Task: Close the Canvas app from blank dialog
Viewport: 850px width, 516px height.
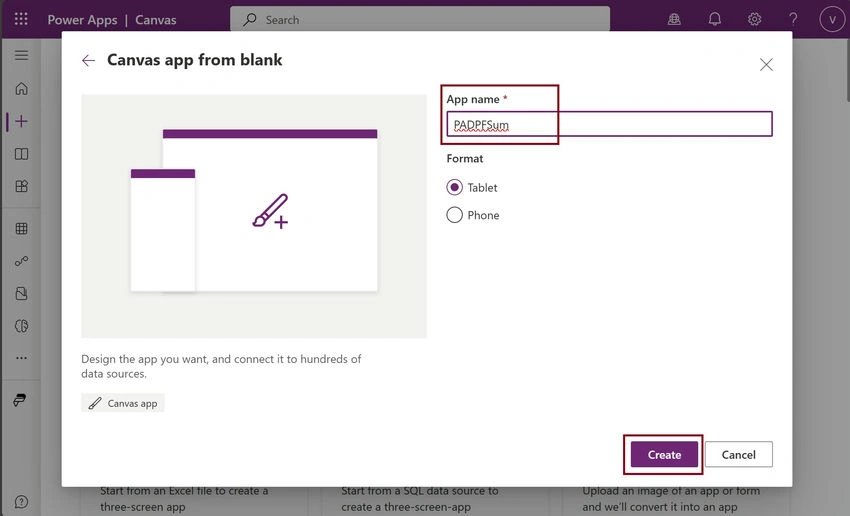Action: 766,64
